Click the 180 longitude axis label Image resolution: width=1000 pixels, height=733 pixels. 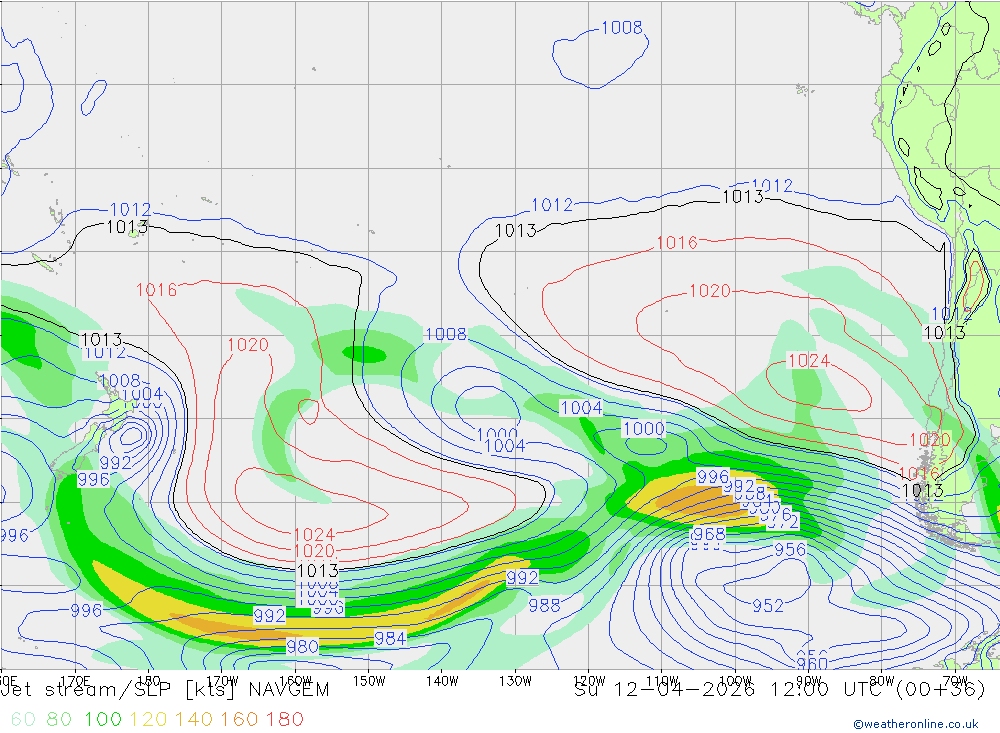pyautogui.click(x=149, y=681)
